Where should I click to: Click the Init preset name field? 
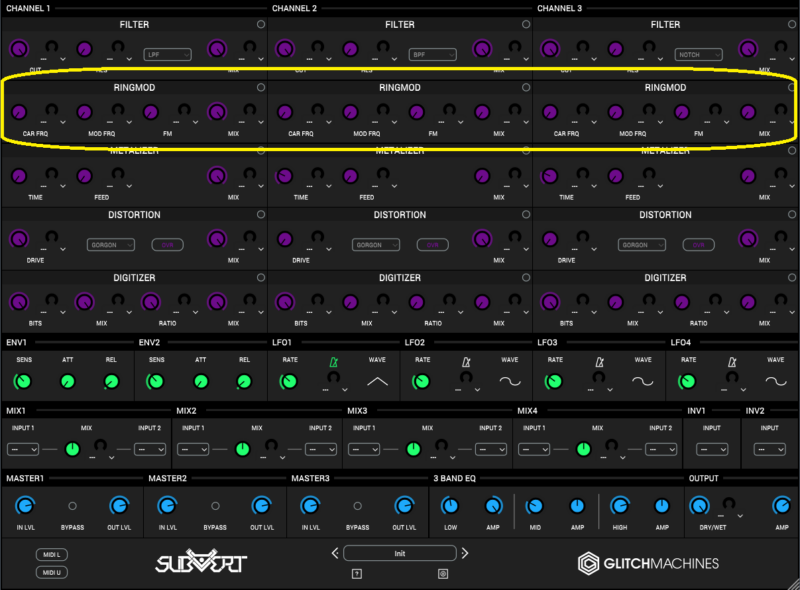[x=400, y=553]
